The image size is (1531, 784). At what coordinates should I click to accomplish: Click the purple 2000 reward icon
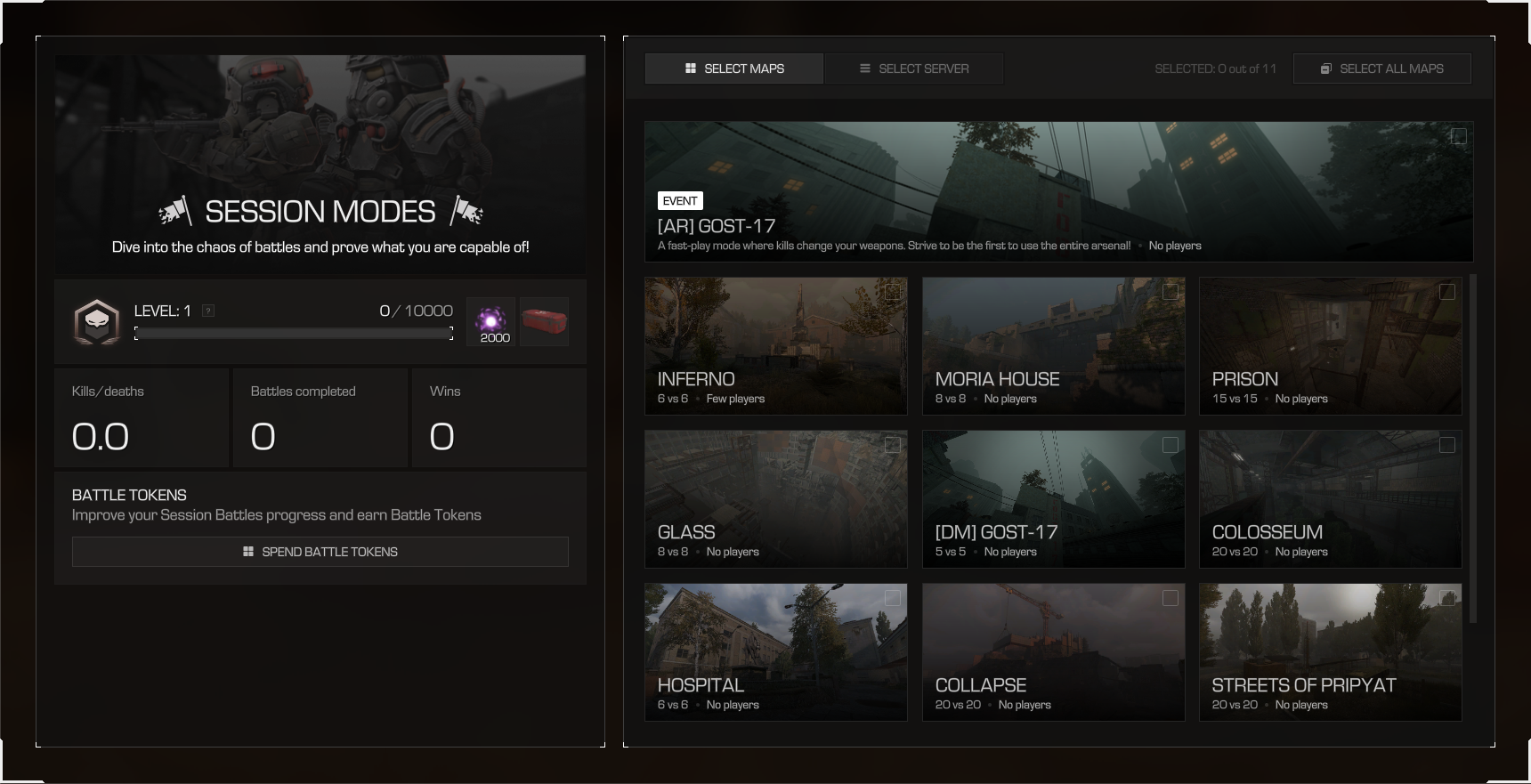491,321
